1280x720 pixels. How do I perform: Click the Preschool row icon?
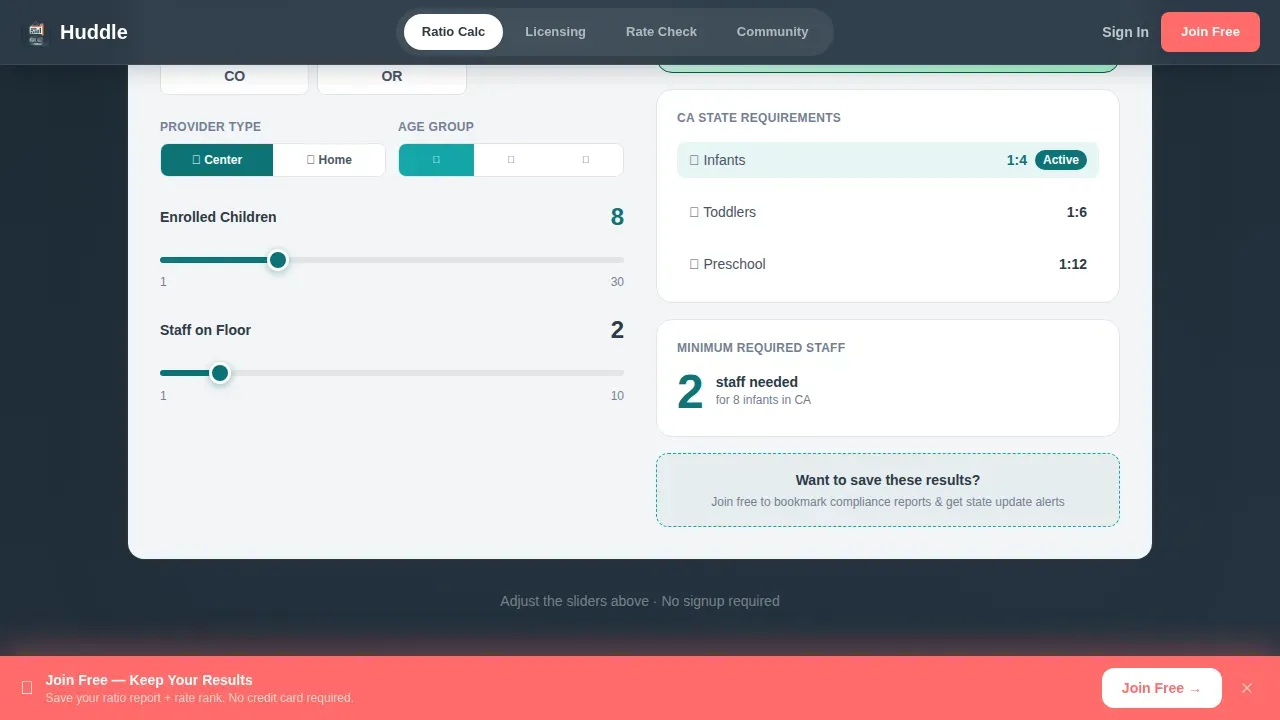694,264
